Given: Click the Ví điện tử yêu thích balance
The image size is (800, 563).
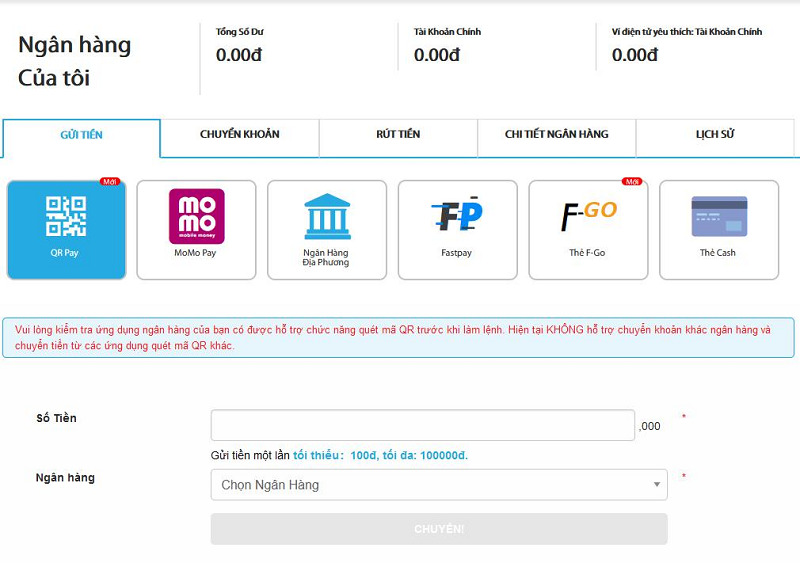Looking at the screenshot, I should [635, 55].
